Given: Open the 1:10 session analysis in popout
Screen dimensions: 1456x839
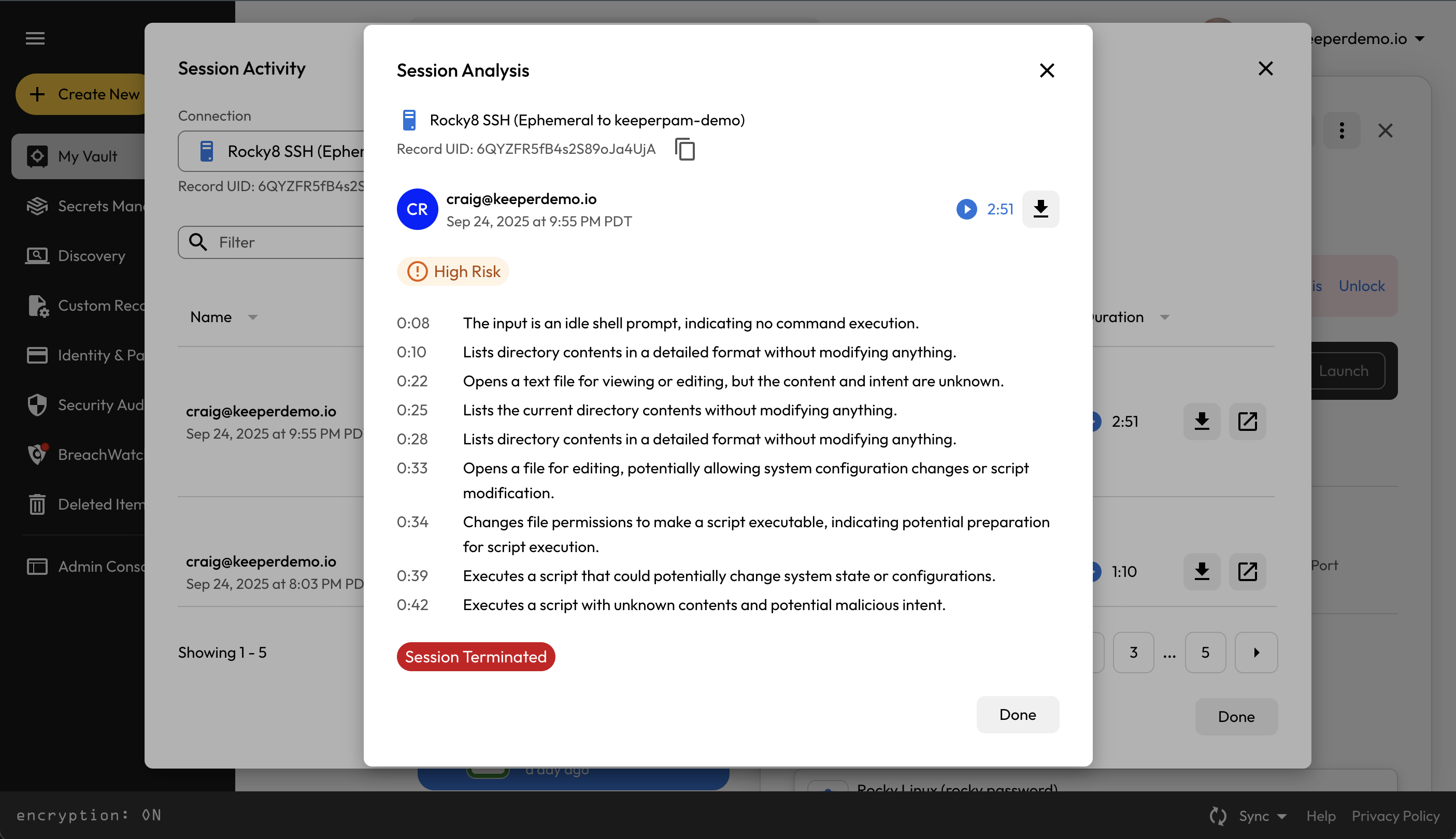Looking at the screenshot, I should 1247,572.
